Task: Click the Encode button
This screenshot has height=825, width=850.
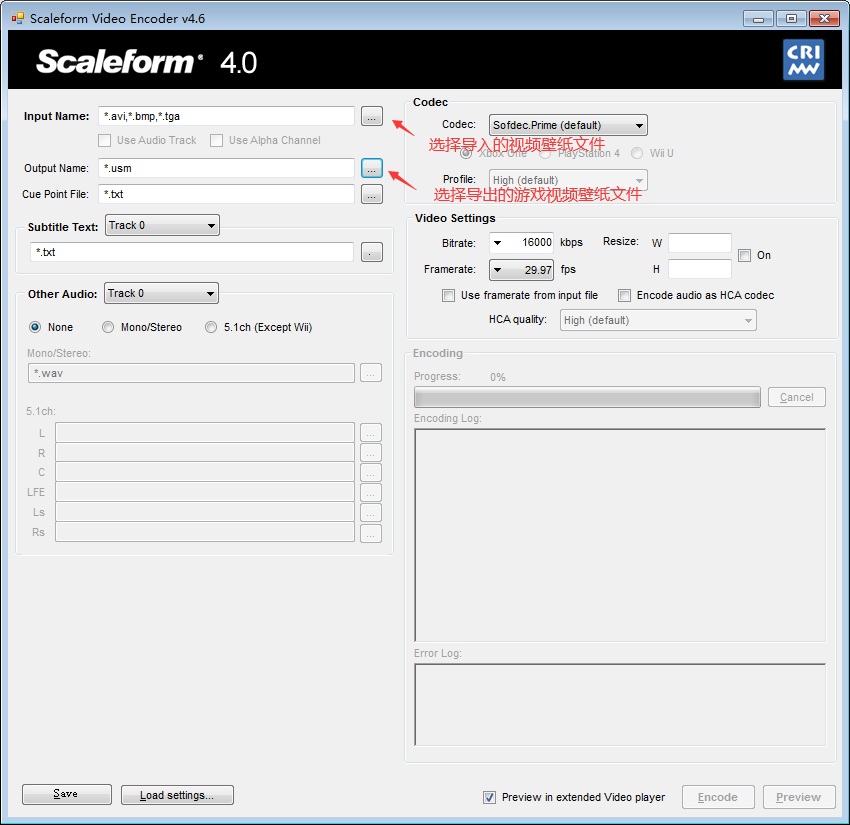Action: [x=718, y=797]
